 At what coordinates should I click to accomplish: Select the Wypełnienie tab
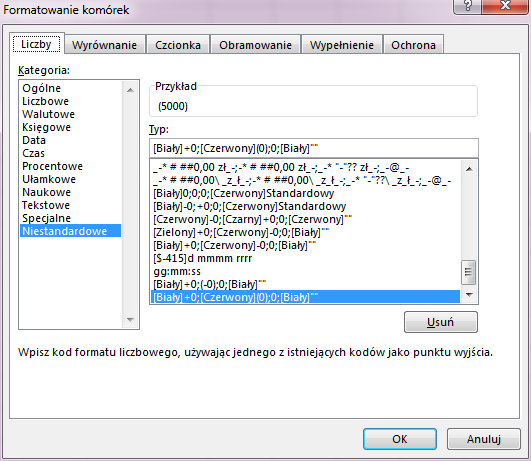pos(342,45)
